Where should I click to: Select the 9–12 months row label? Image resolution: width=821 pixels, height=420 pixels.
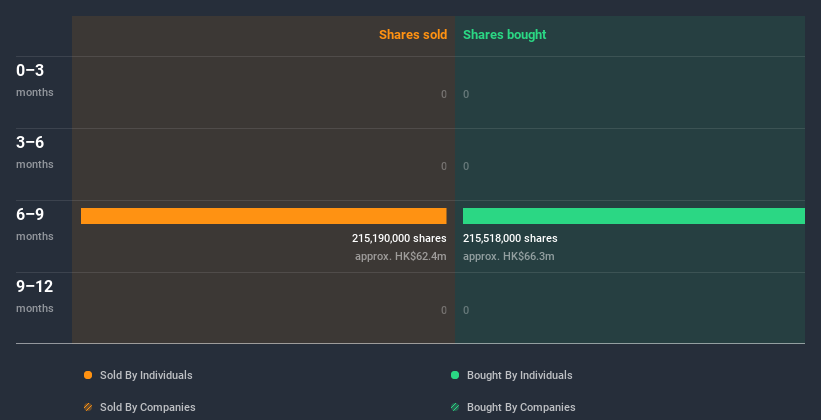(35, 296)
